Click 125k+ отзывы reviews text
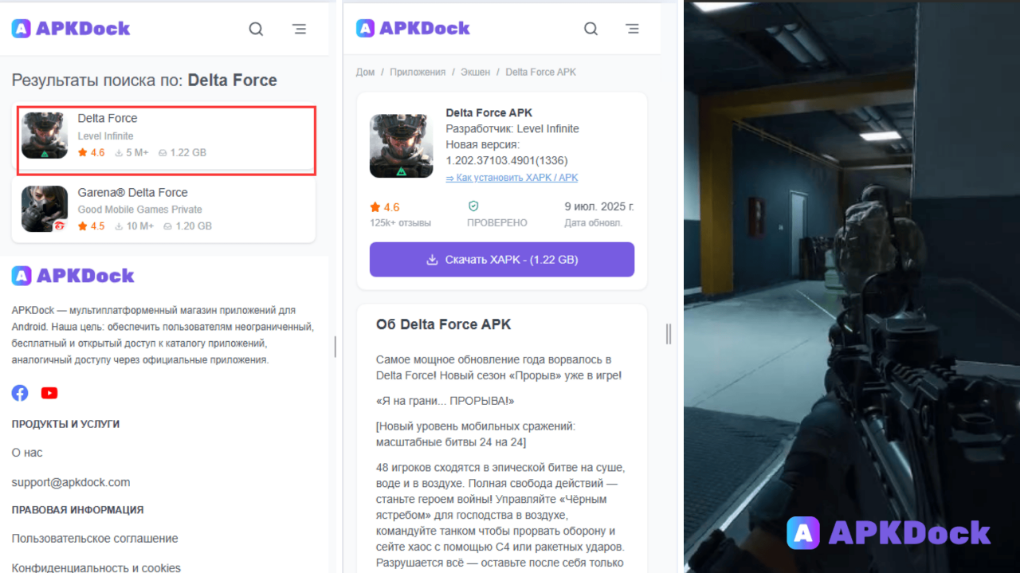 (x=400, y=223)
